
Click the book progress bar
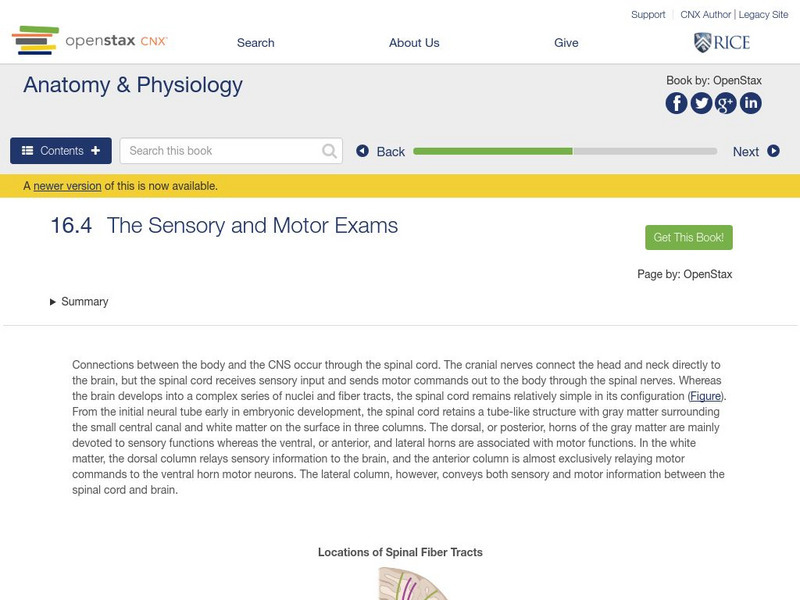(564, 151)
